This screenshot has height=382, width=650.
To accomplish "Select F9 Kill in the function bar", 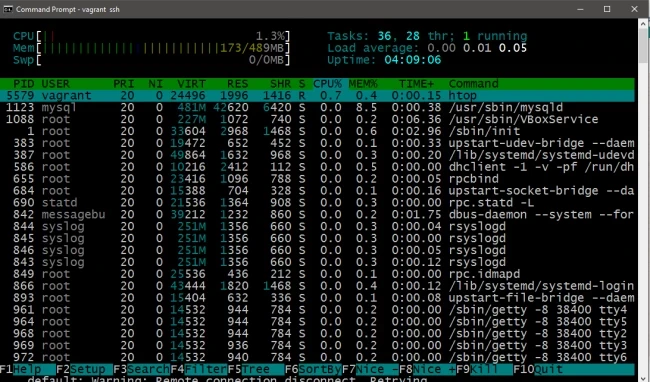I will pyautogui.click(x=484, y=369).
